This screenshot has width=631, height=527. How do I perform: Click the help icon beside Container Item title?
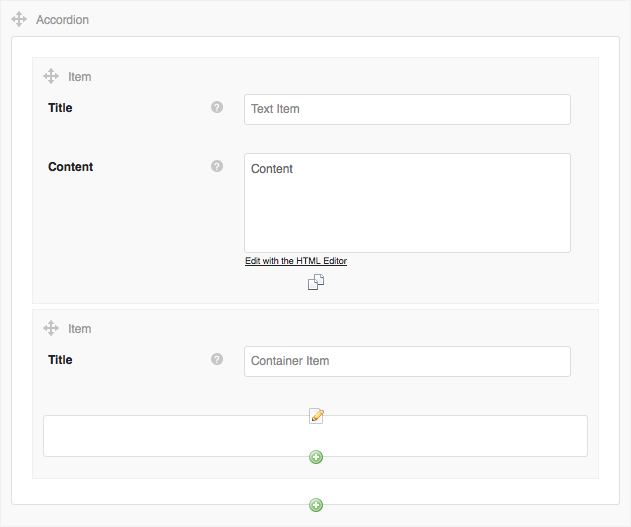tap(217, 359)
